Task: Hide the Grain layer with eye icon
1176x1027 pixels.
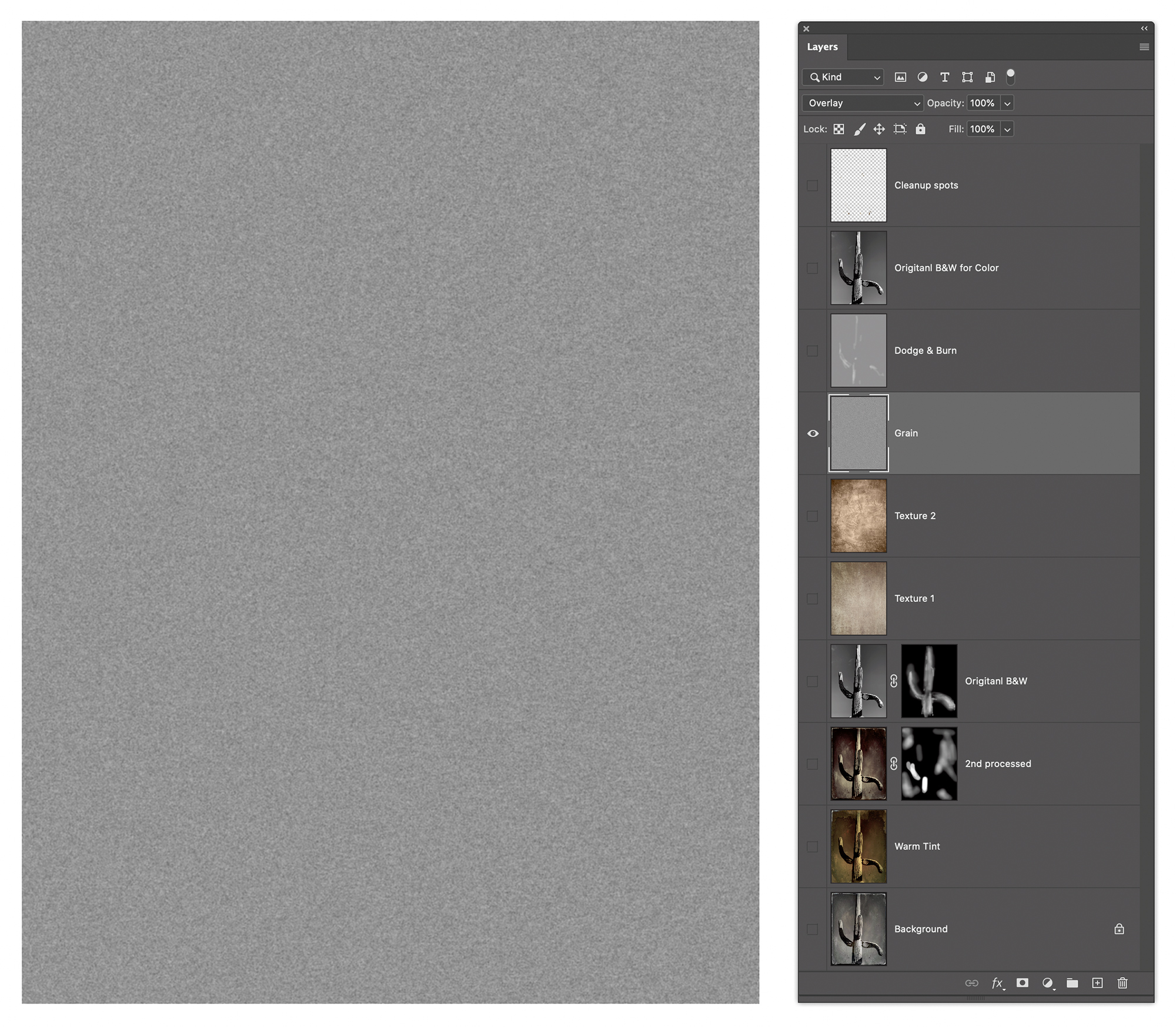Action: (813, 433)
